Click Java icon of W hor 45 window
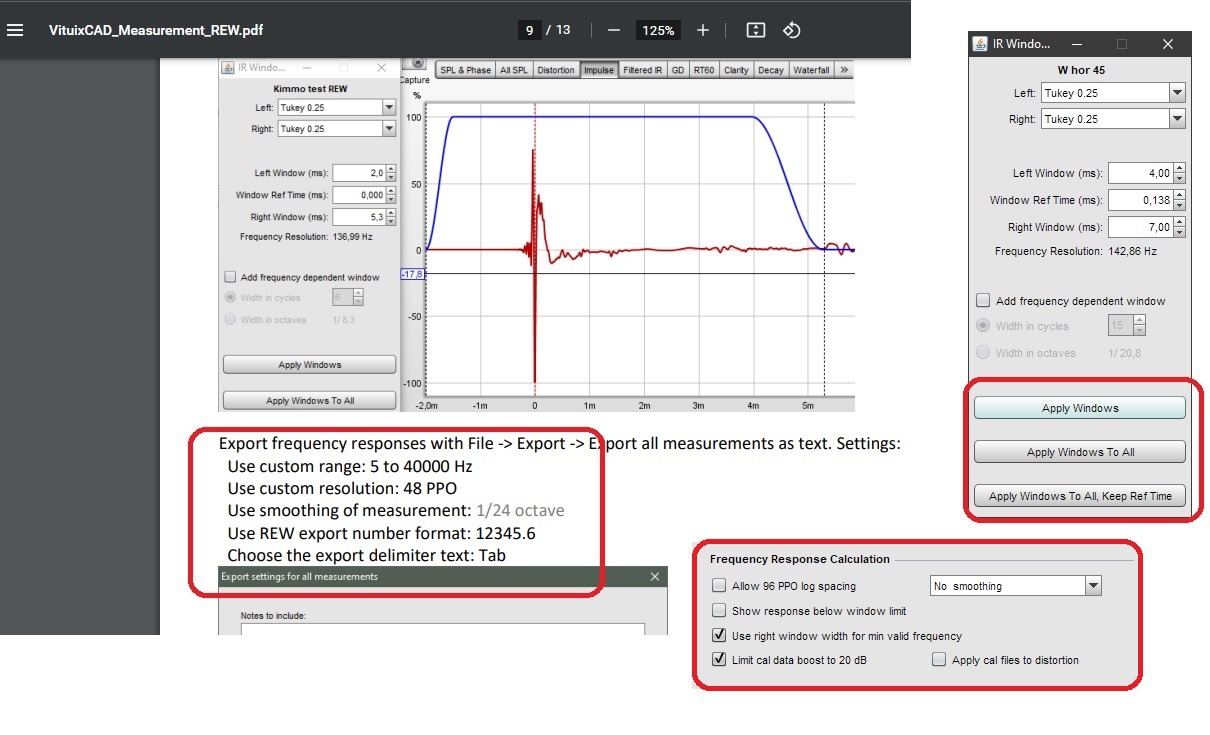This screenshot has width=1210, height=735. 980,44
